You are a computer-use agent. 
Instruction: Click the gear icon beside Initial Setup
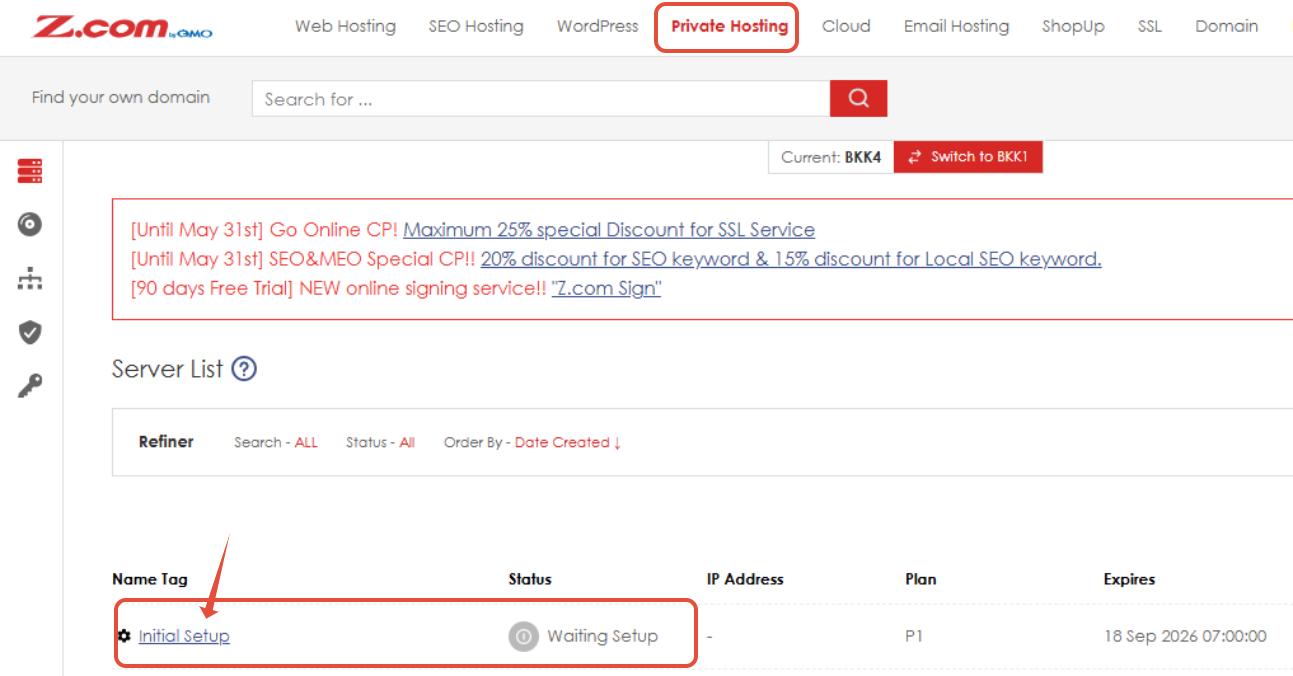(124, 636)
